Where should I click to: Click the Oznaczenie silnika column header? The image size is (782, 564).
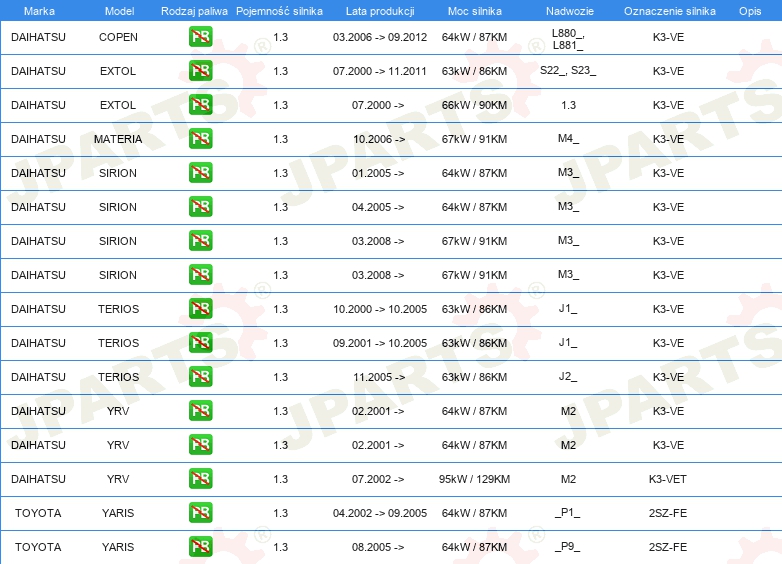(669, 11)
